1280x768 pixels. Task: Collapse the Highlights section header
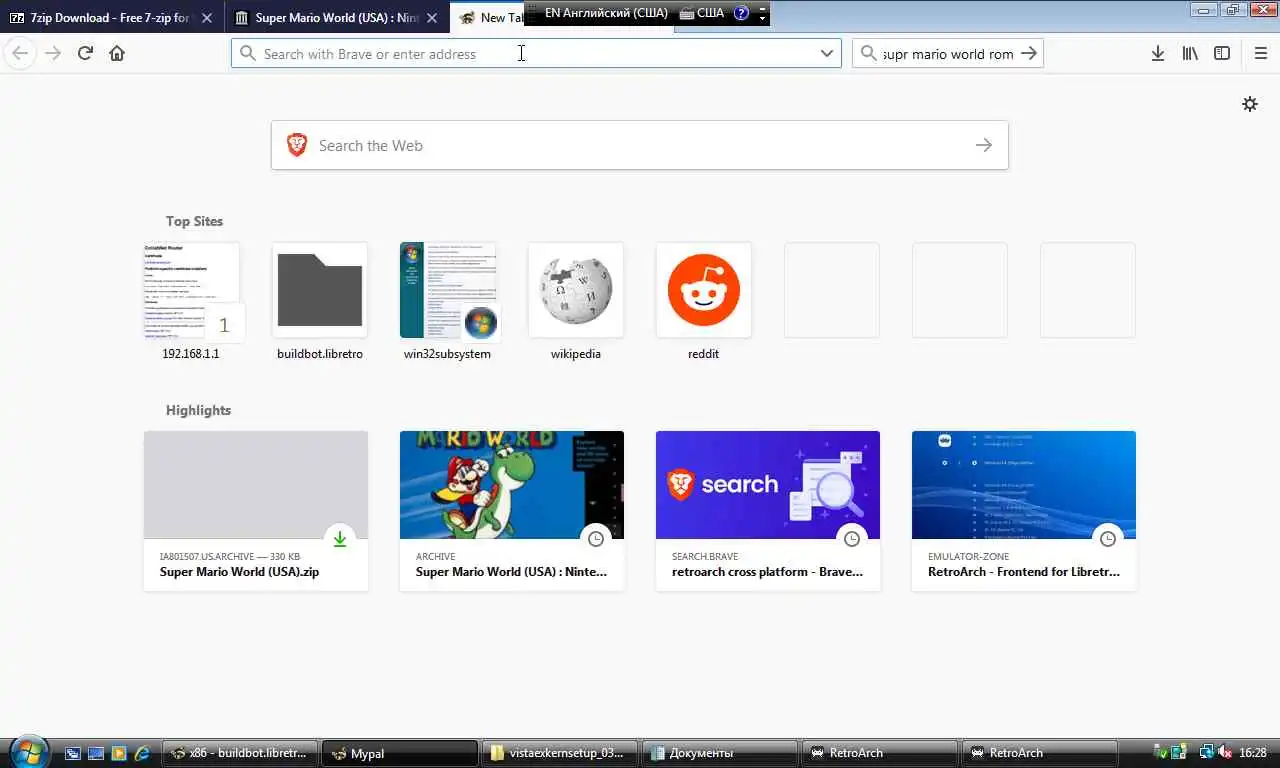(x=198, y=410)
